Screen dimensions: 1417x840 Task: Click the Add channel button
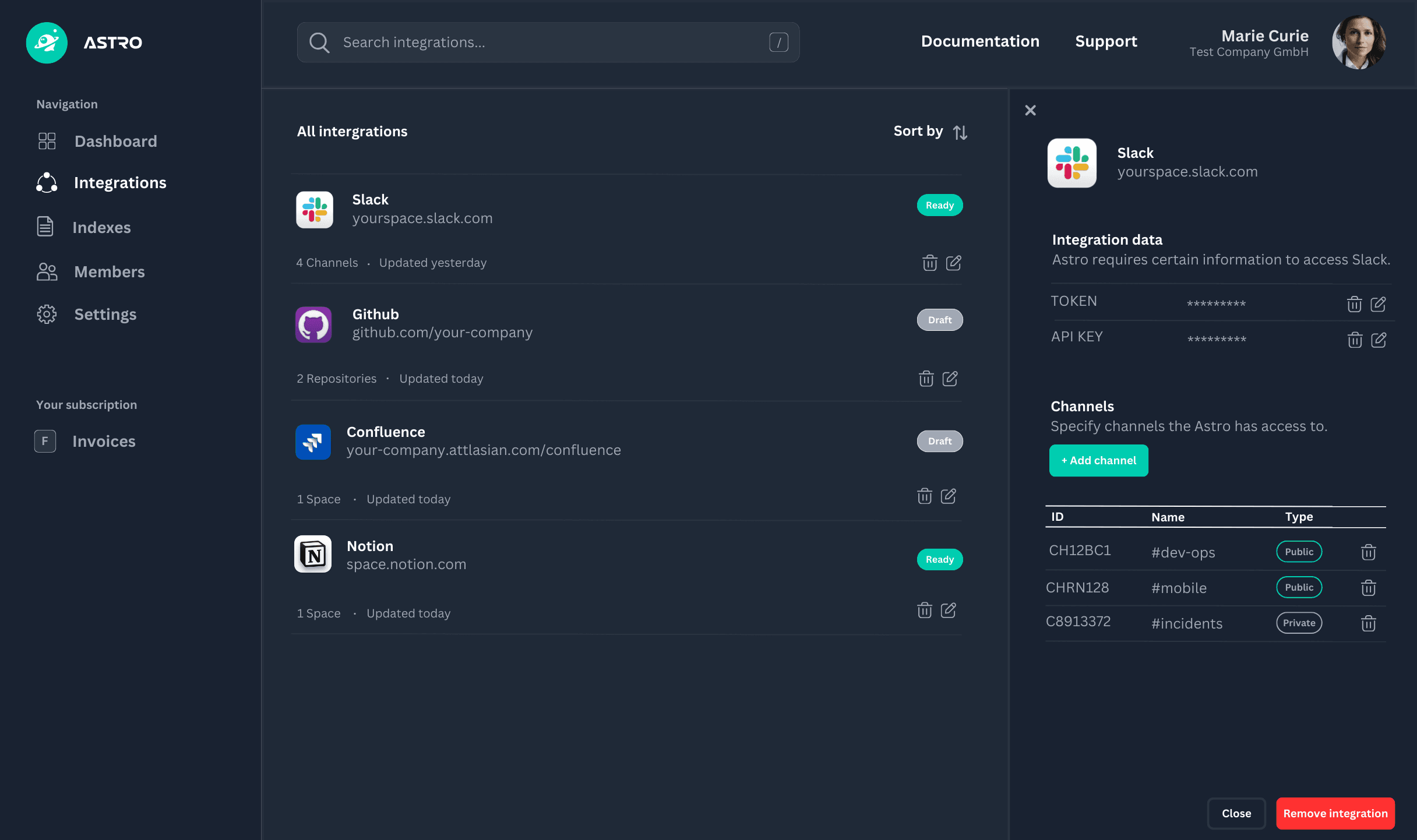pos(1098,460)
